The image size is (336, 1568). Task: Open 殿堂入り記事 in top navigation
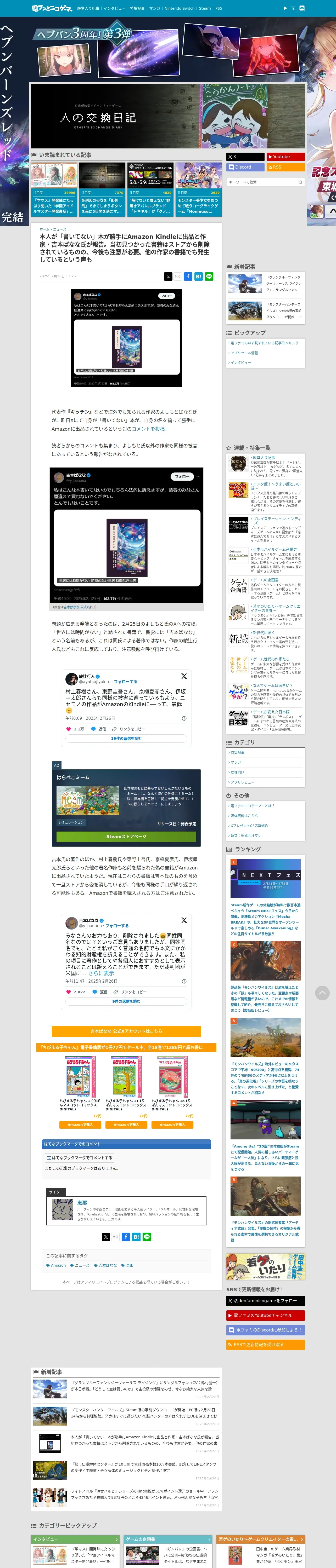coord(88,9)
